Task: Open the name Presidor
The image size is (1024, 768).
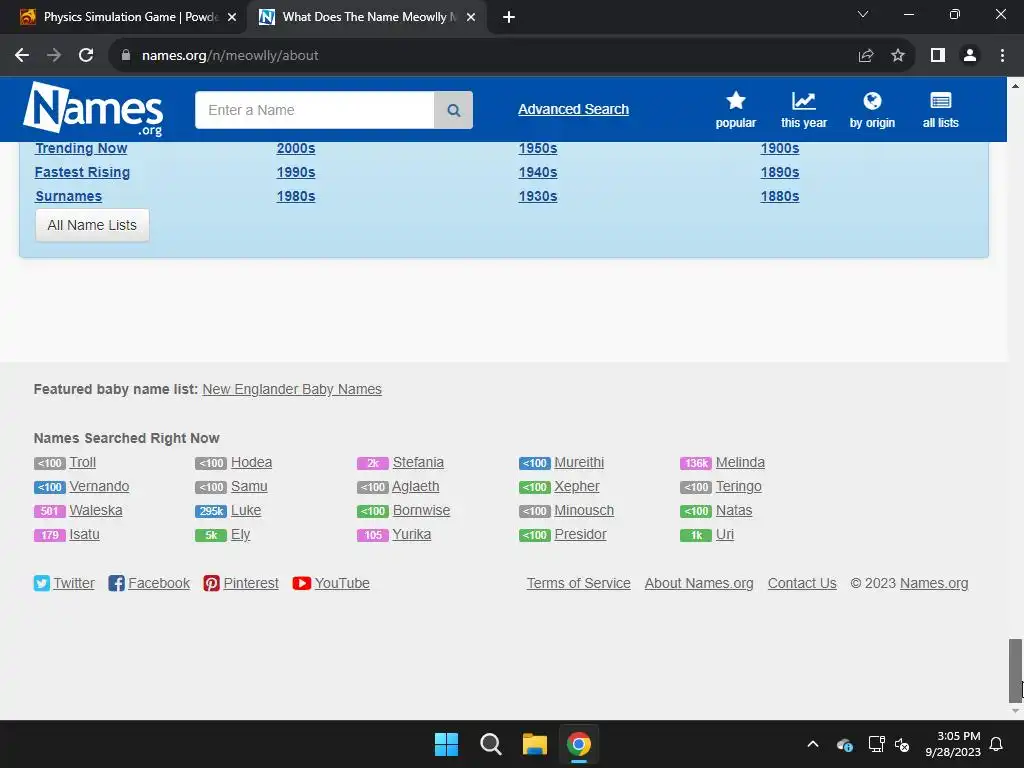Action: coord(580,535)
